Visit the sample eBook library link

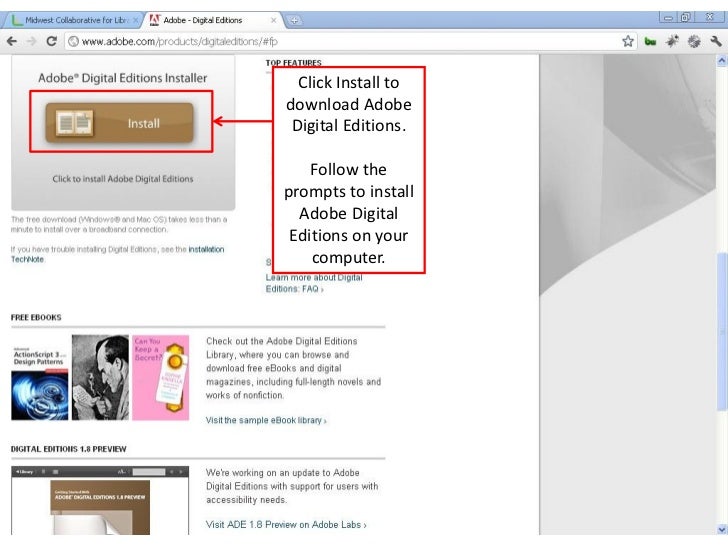[x=266, y=420]
